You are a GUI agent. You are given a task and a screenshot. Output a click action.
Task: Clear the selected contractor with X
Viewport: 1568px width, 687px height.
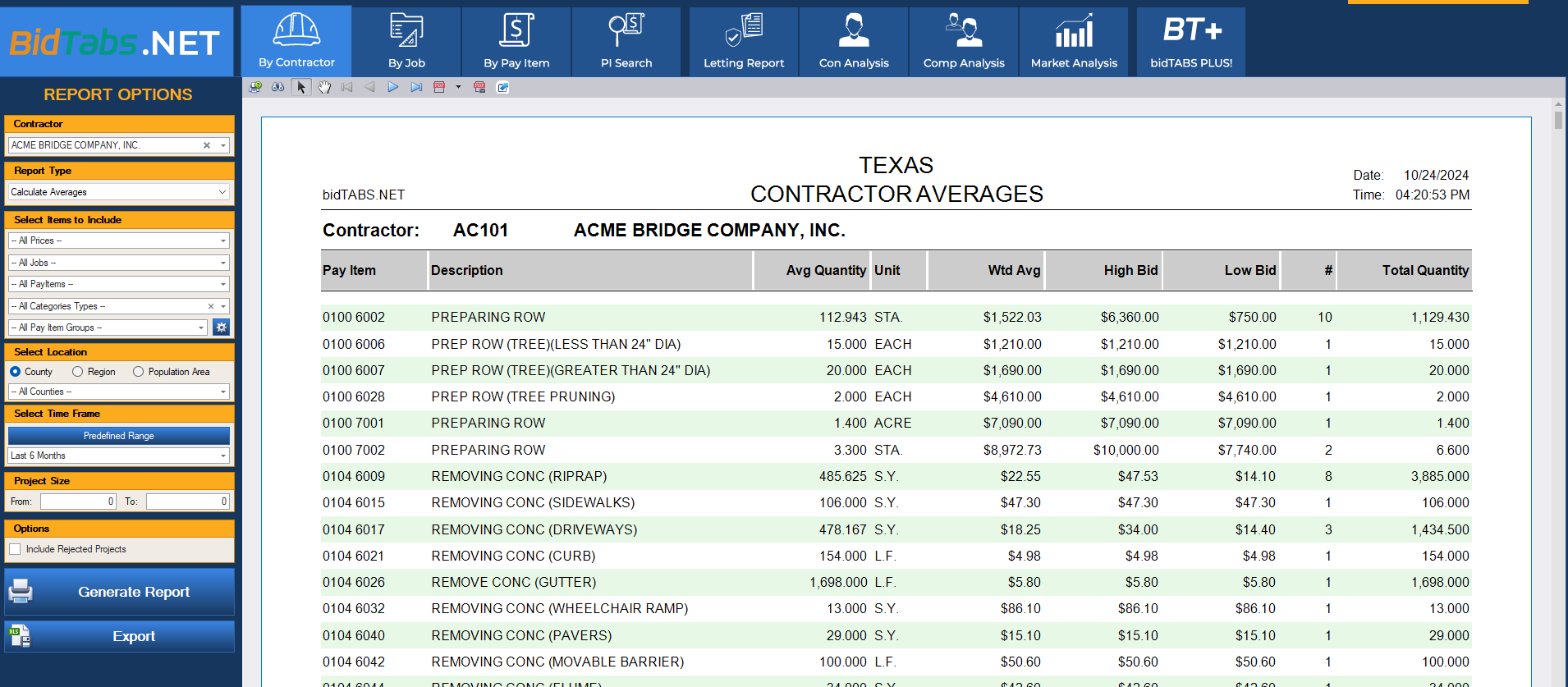tap(207, 145)
